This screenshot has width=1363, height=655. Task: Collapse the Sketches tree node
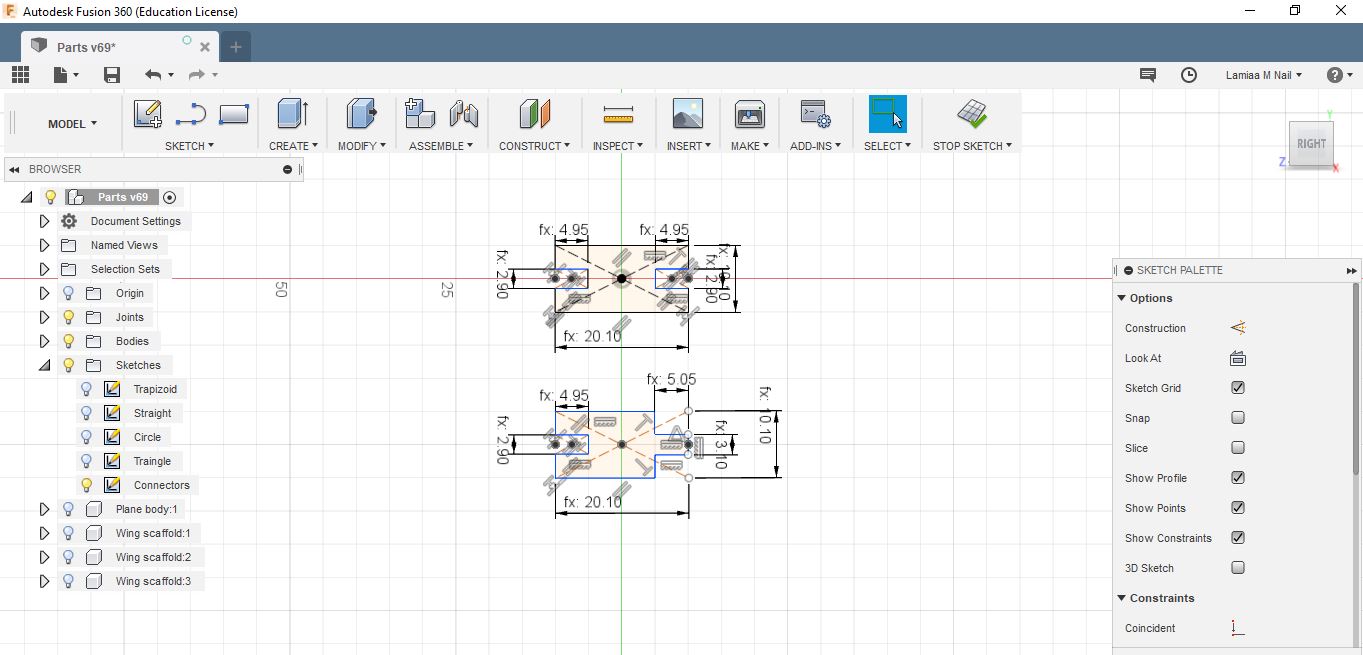tap(44, 365)
